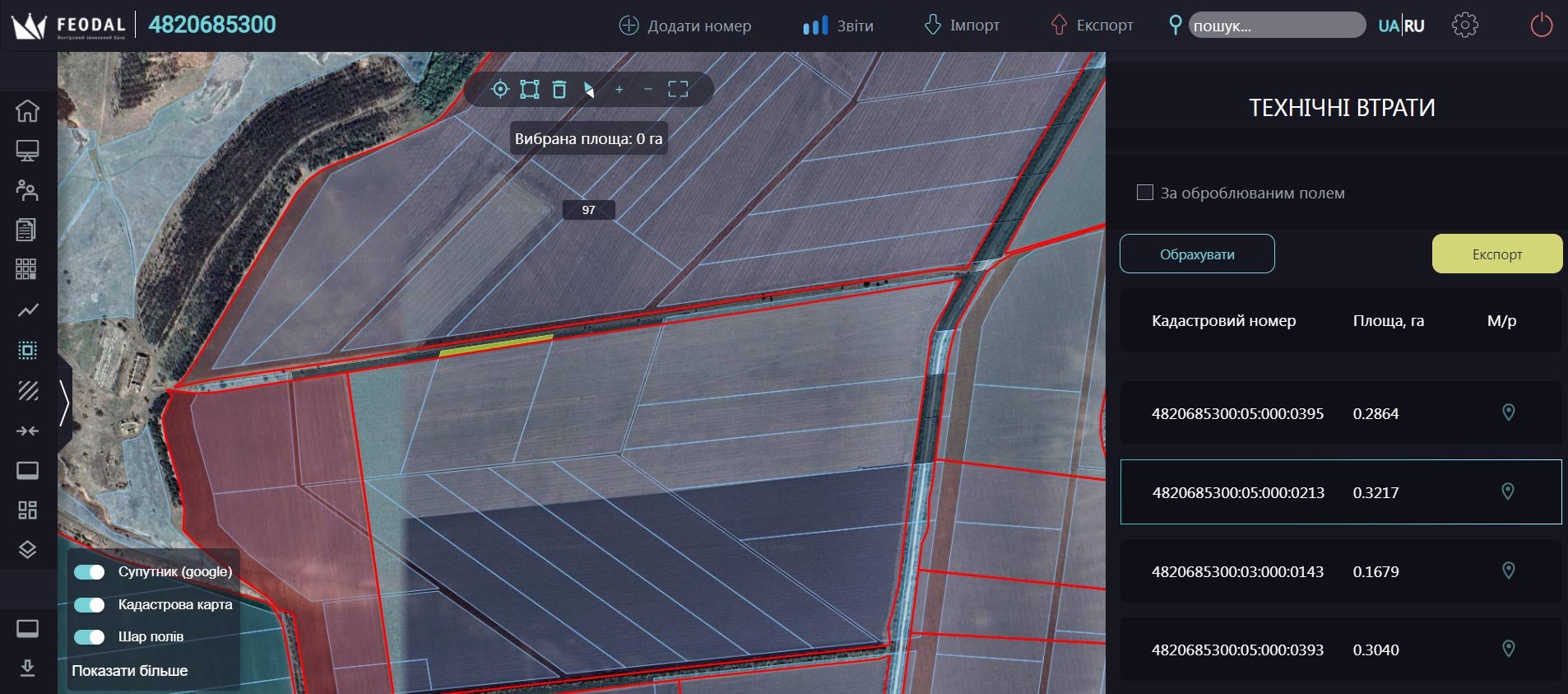The height and width of the screenshot is (694, 1568).
Task: Click the red power logout icon
Action: coord(1541,26)
